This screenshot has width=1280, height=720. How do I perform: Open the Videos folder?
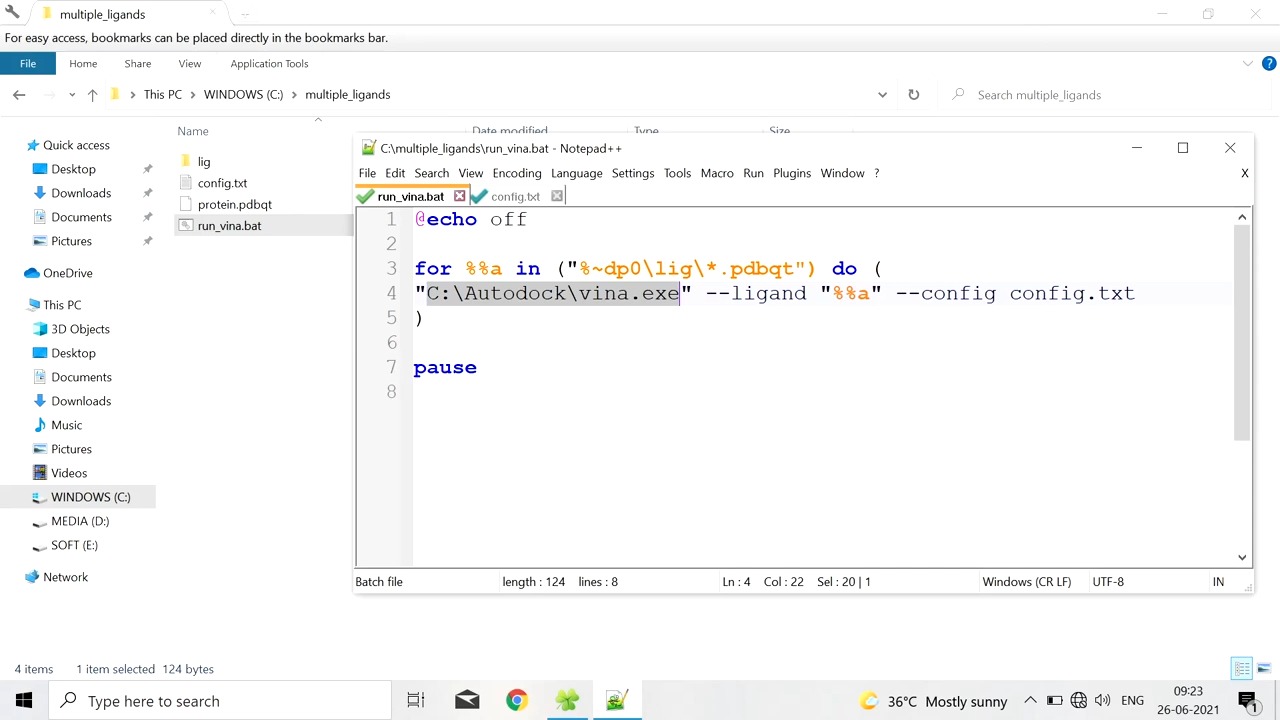coord(69,473)
